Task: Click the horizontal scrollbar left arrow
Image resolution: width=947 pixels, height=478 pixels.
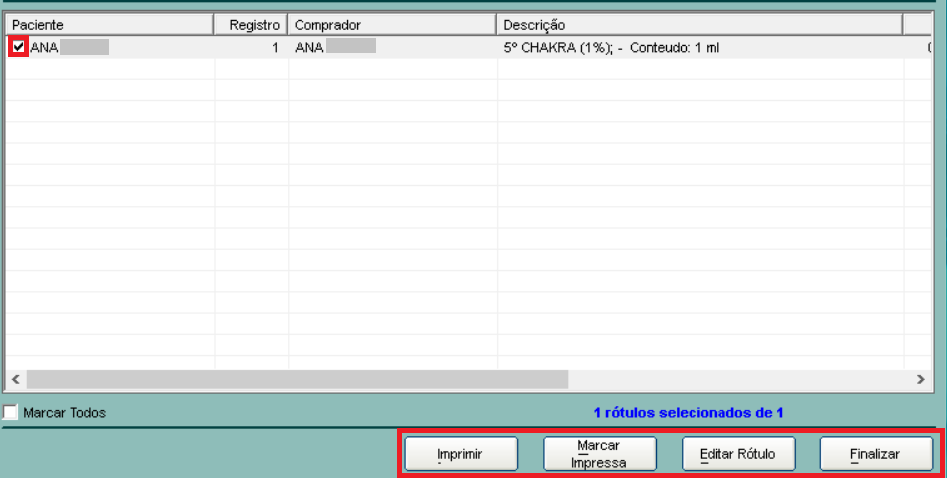Action: click(16, 380)
